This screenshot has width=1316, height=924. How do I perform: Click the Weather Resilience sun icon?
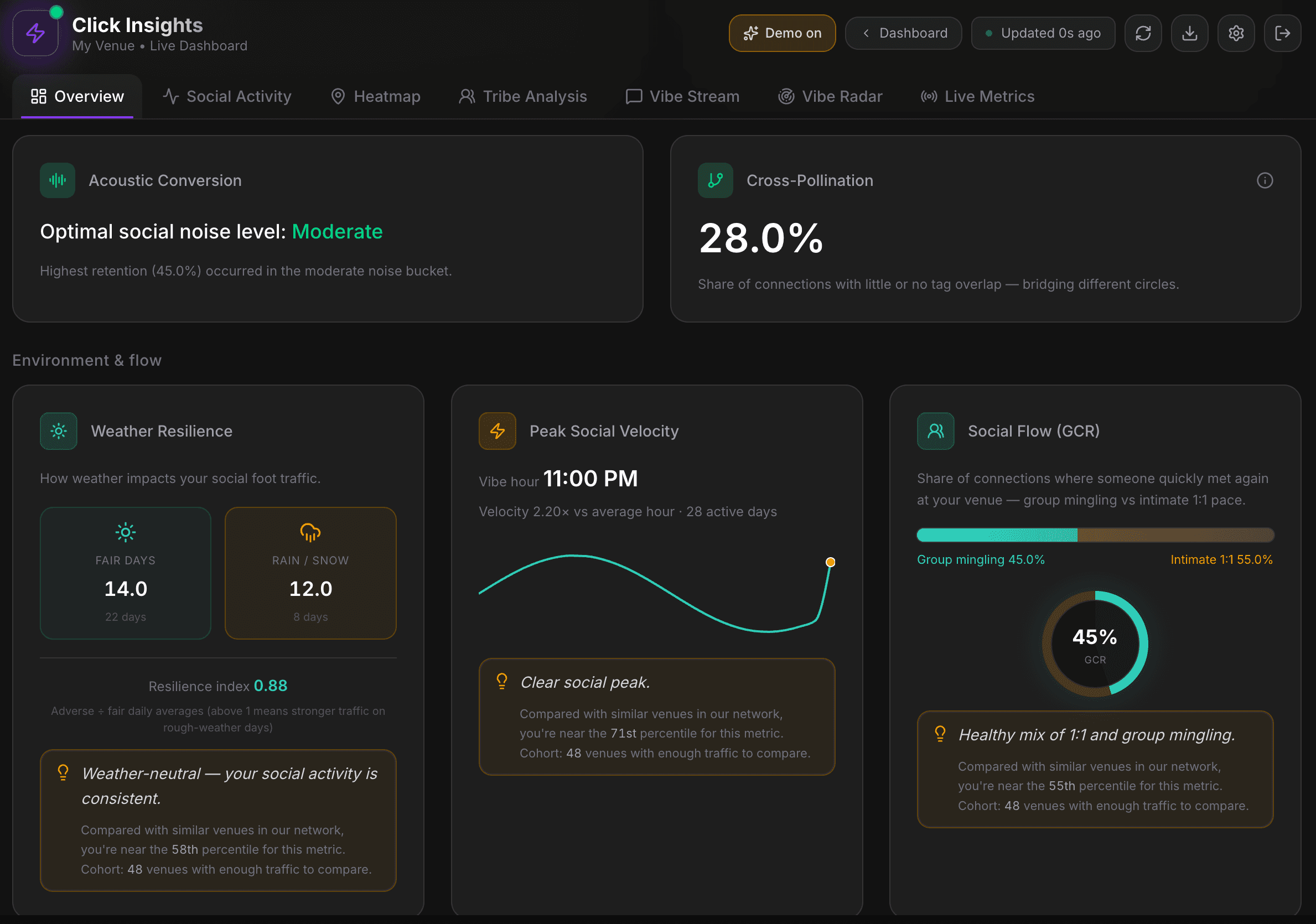point(59,431)
